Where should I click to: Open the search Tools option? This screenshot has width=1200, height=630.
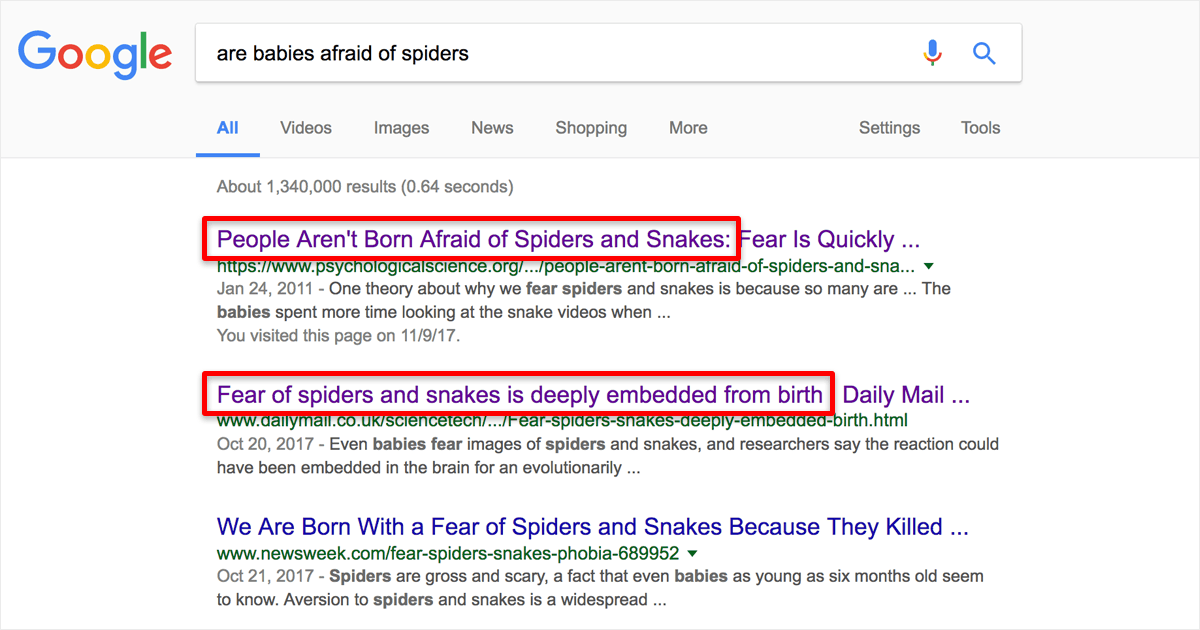coord(980,128)
